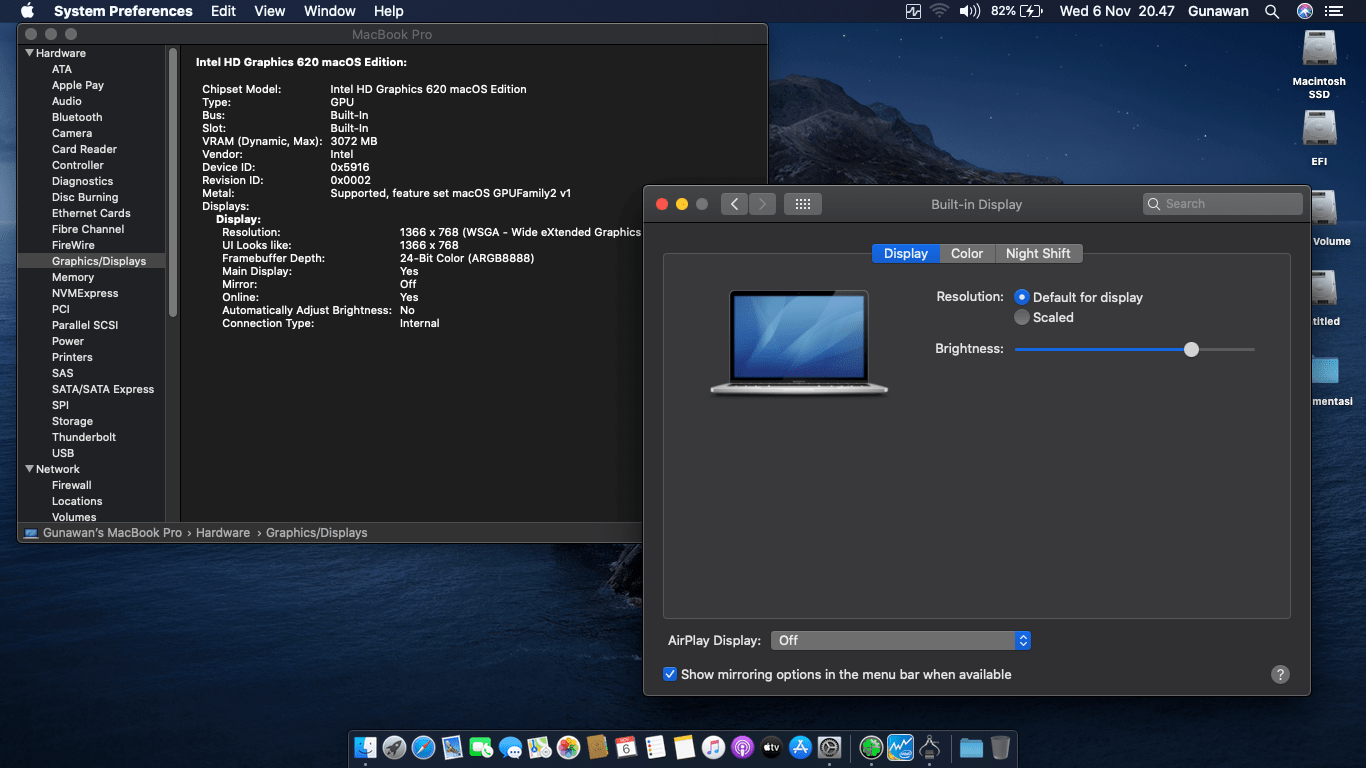Open the System Information sidebar icon Graphics/Displays
The width and height of the screenshot is (1366, 768).
pyautogui.click(x=101, y=260)
